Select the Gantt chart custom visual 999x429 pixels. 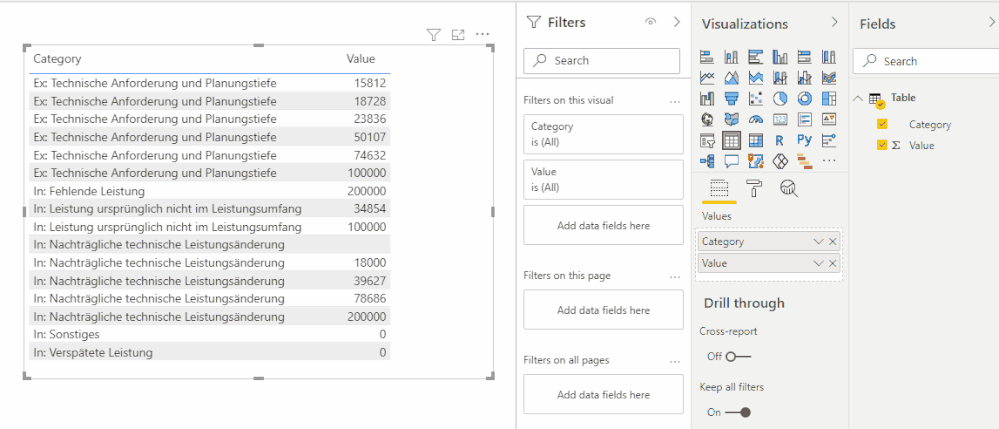(805, 161)
